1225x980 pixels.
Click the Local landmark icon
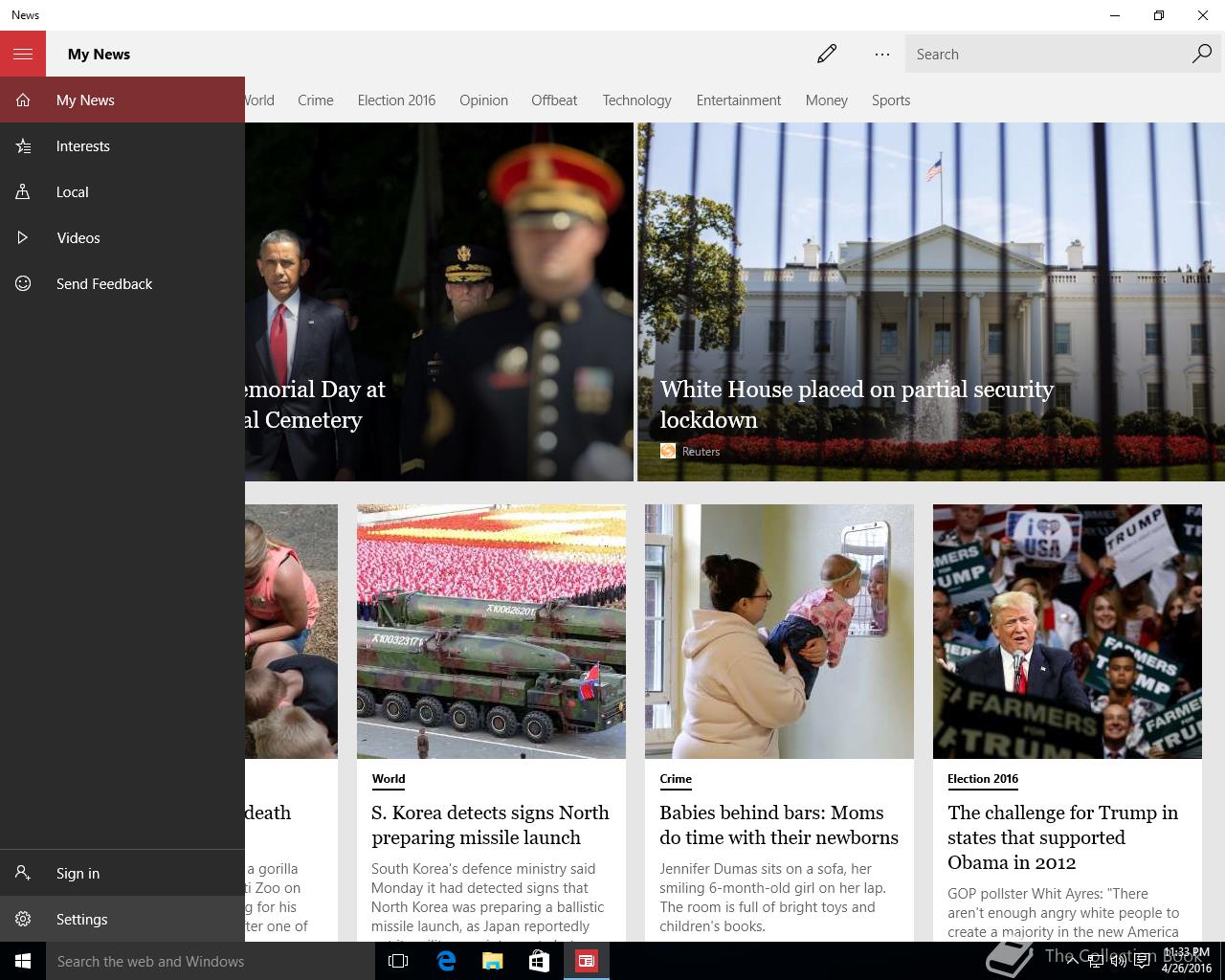(23, 191)
